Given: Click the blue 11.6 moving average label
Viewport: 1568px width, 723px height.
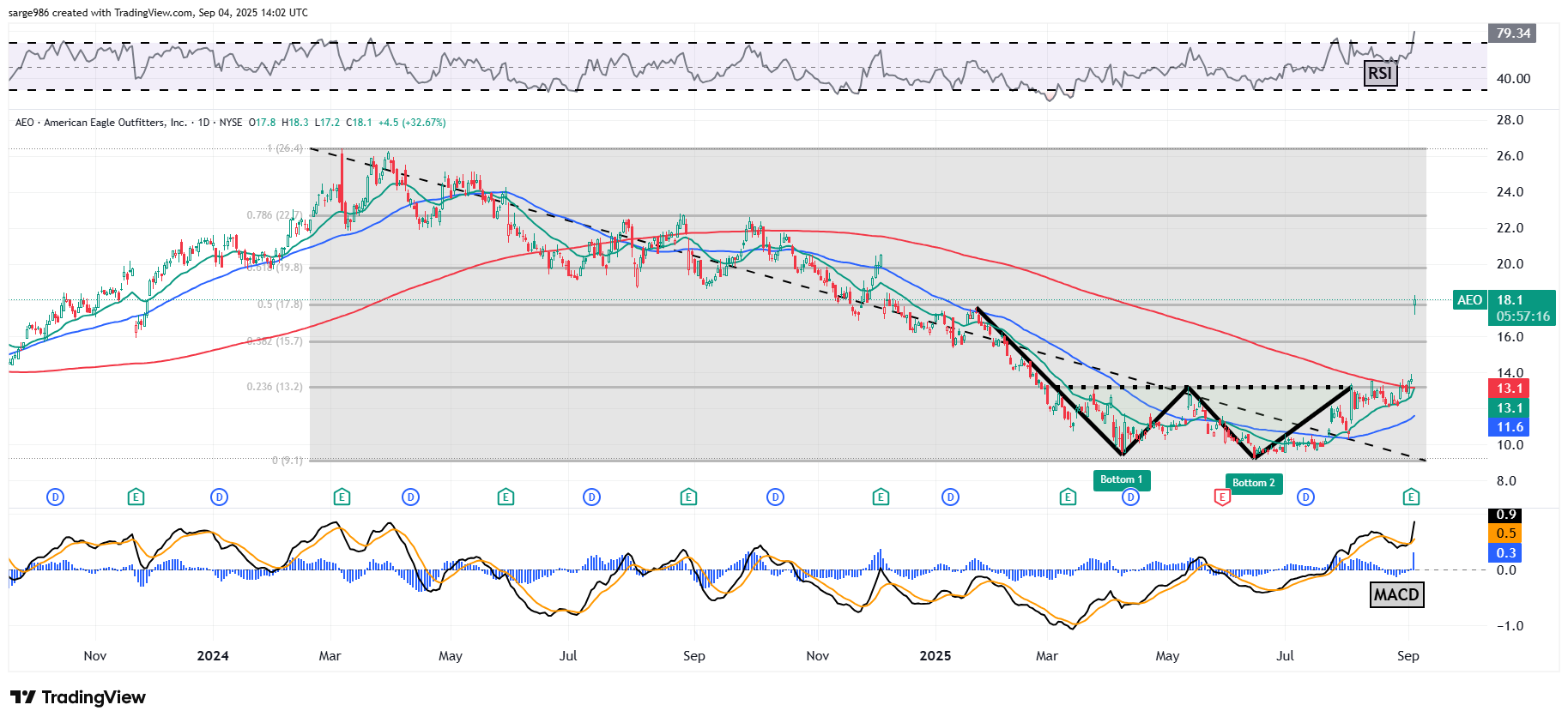Looking at the screenshot, I should [x=1510, y=427].
